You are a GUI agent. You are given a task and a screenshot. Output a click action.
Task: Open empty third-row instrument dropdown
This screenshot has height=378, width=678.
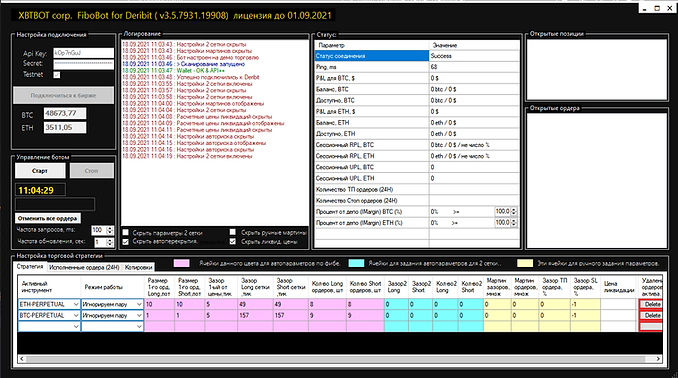pos(76,327)
